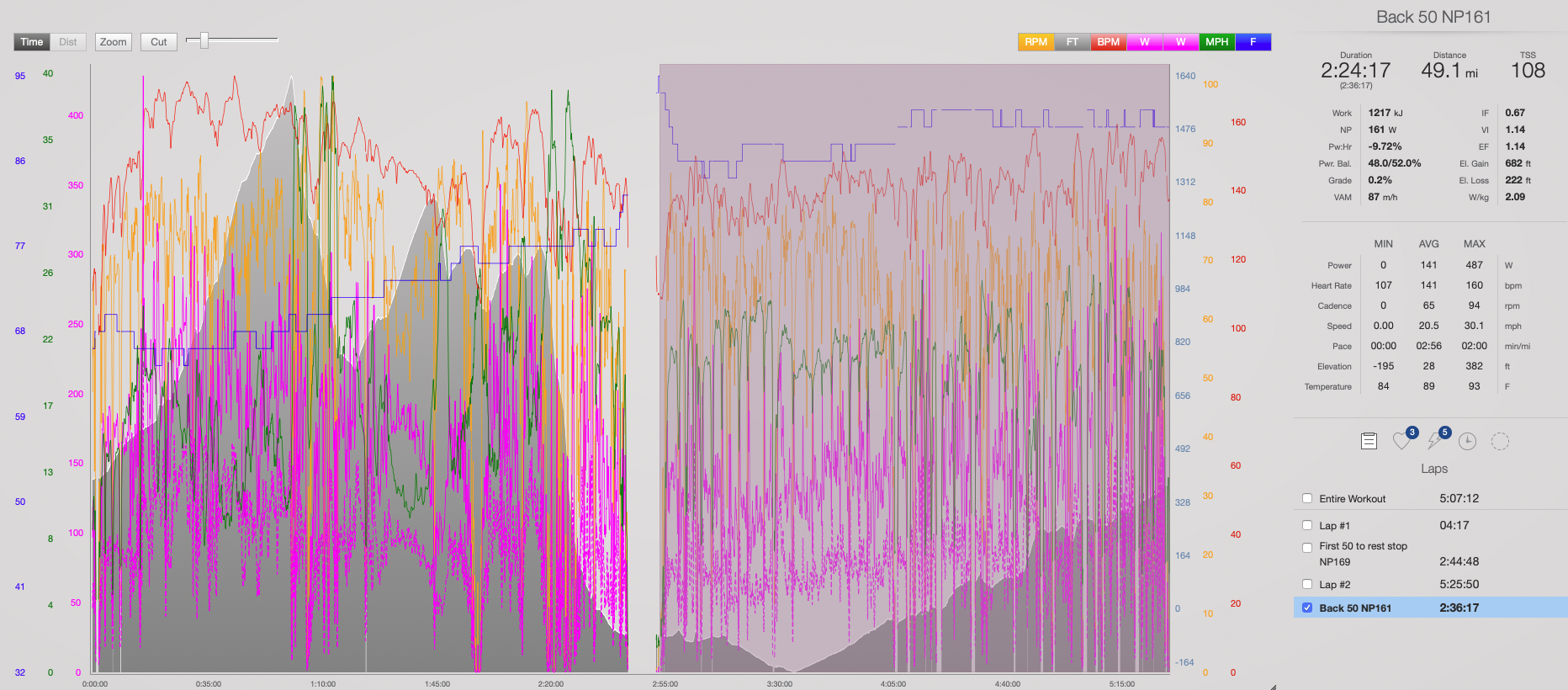Click the clock icon above Laps

tap(1467, 441)
